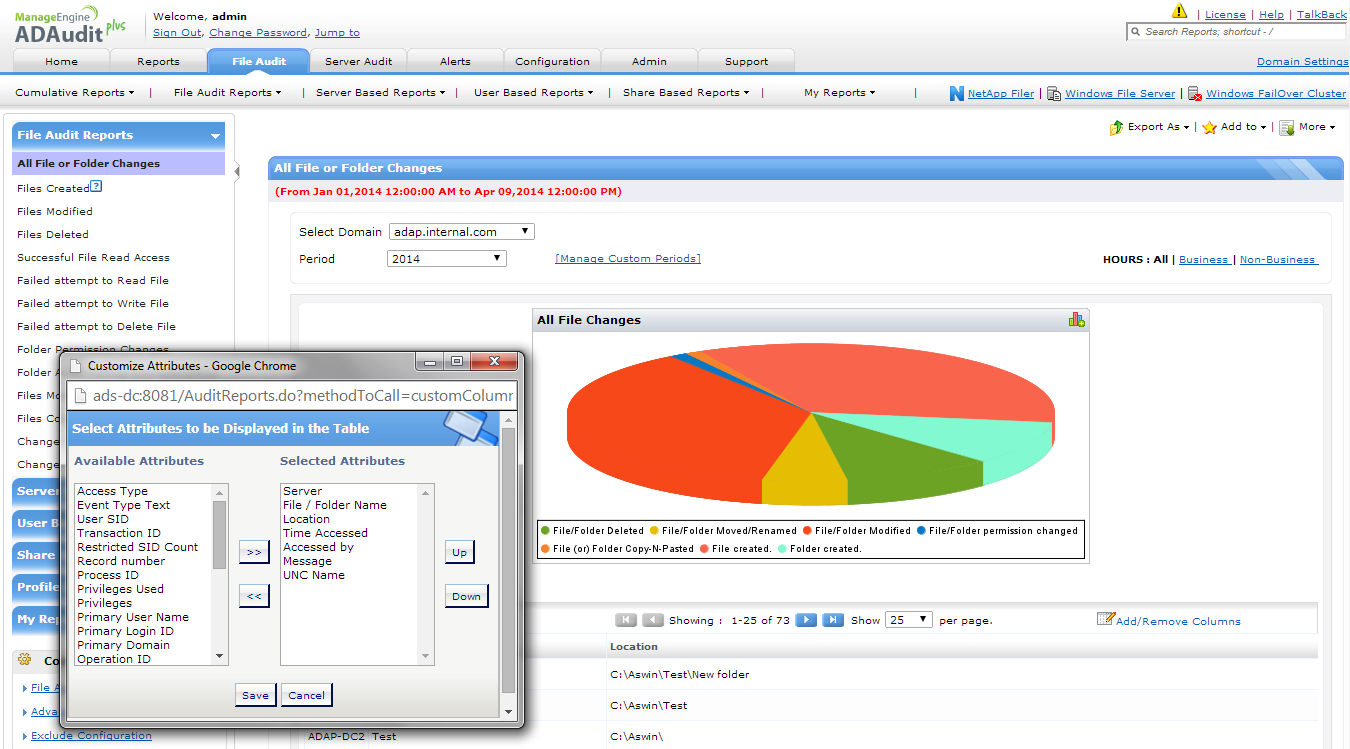Click the search magnifier icon
1350x749 pixels.
[x=1135, y=32]
